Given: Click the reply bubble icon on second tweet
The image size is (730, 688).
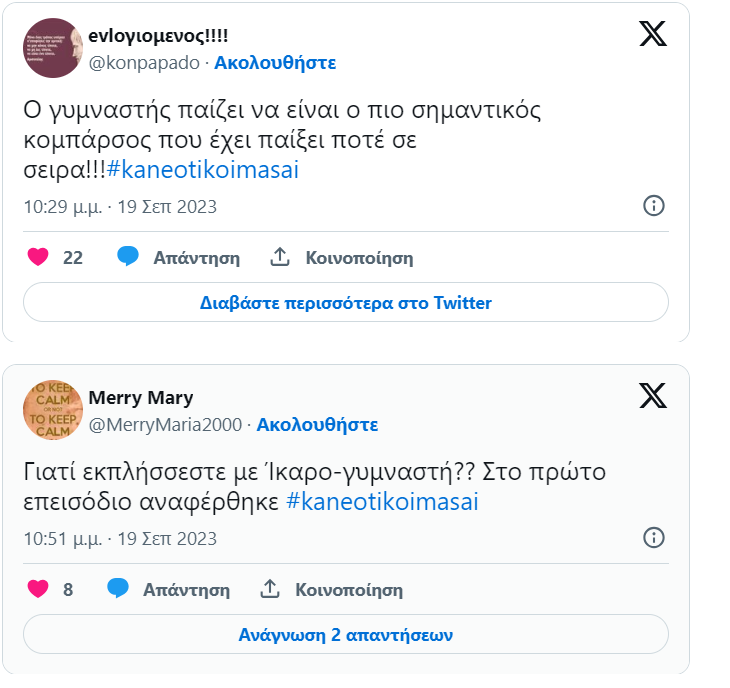Looking at the screenshot, I should click(117, 589).
